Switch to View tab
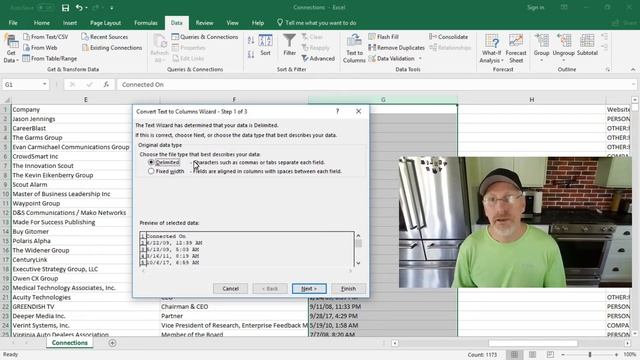This screenshot has width=640, height=360. tap(233, 23)
